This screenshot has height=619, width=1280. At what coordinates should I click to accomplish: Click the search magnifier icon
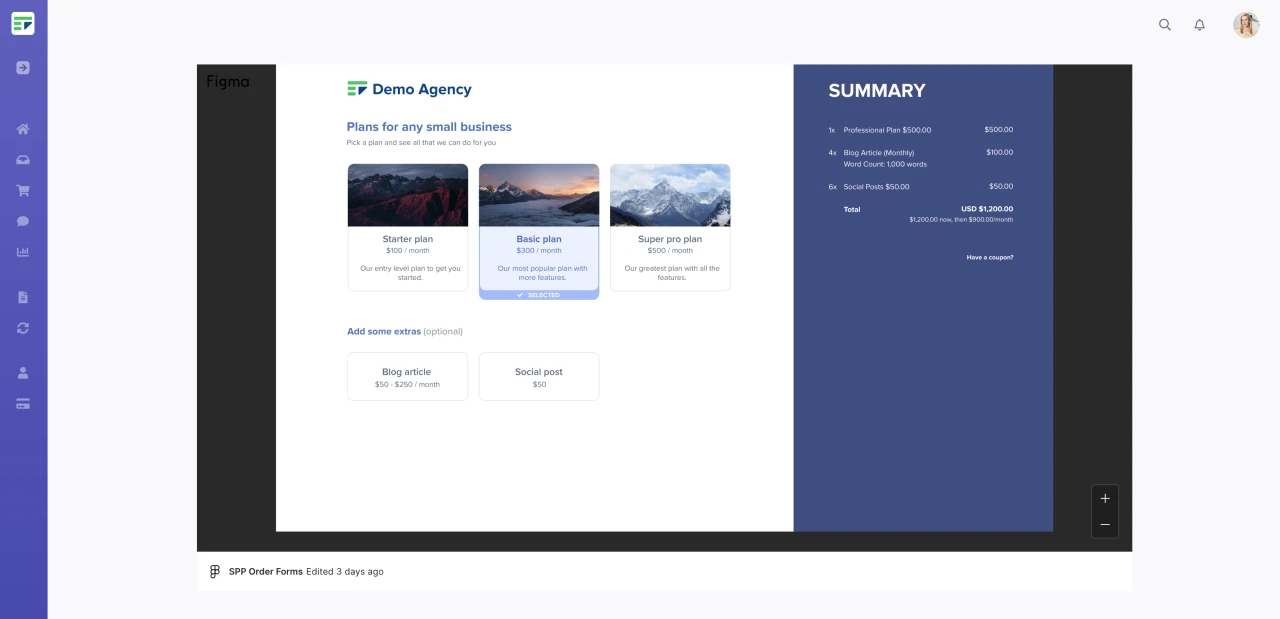pos(1165,25)
